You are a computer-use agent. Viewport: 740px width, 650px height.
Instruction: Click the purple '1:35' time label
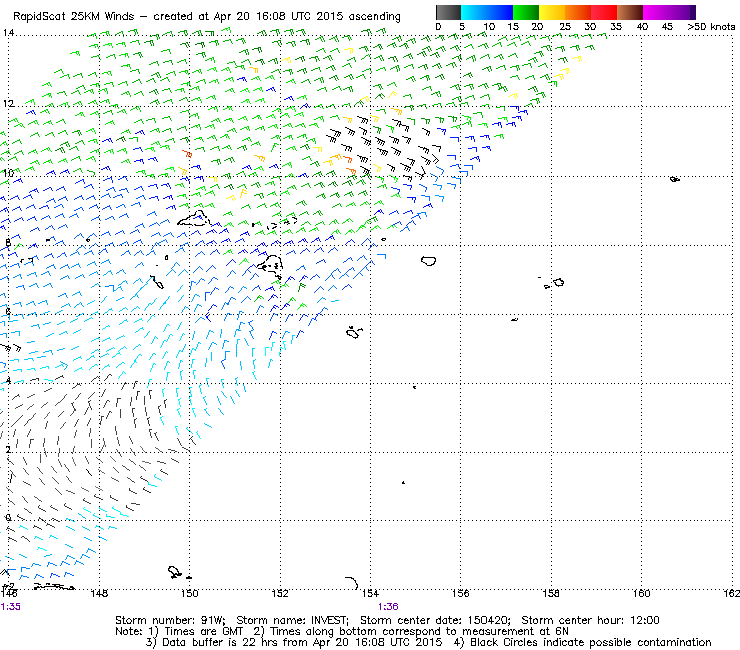tap(11, 607)
